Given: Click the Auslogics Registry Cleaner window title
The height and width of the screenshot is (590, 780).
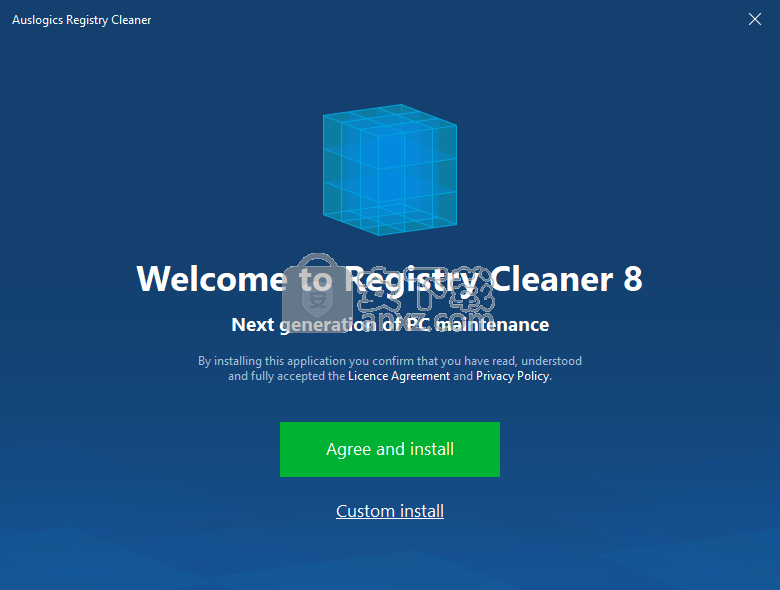Looking at the screenshot, I should click(x=82, y=20).
